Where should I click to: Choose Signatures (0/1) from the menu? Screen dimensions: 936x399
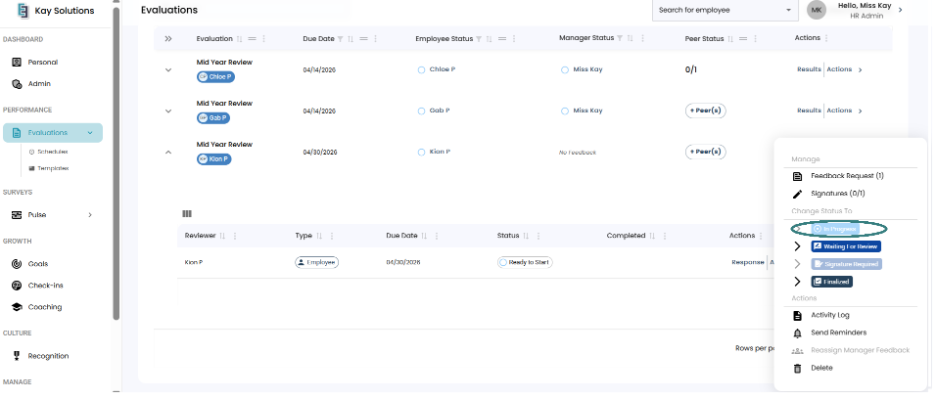[838, 194]
